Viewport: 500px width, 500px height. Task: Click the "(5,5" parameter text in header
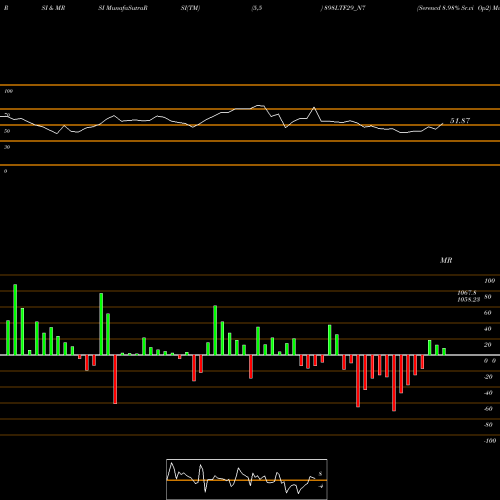(257, 8)
